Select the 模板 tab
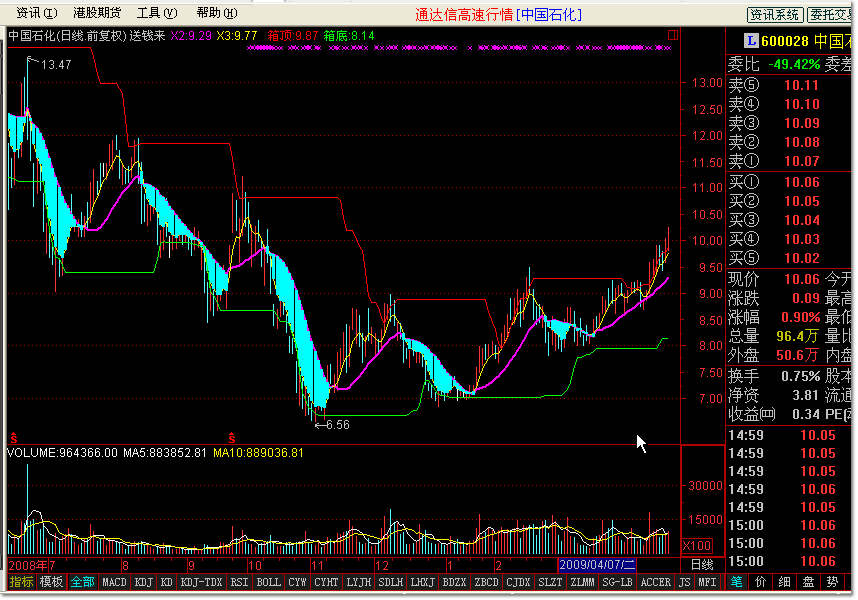 [x=51, y=582]
